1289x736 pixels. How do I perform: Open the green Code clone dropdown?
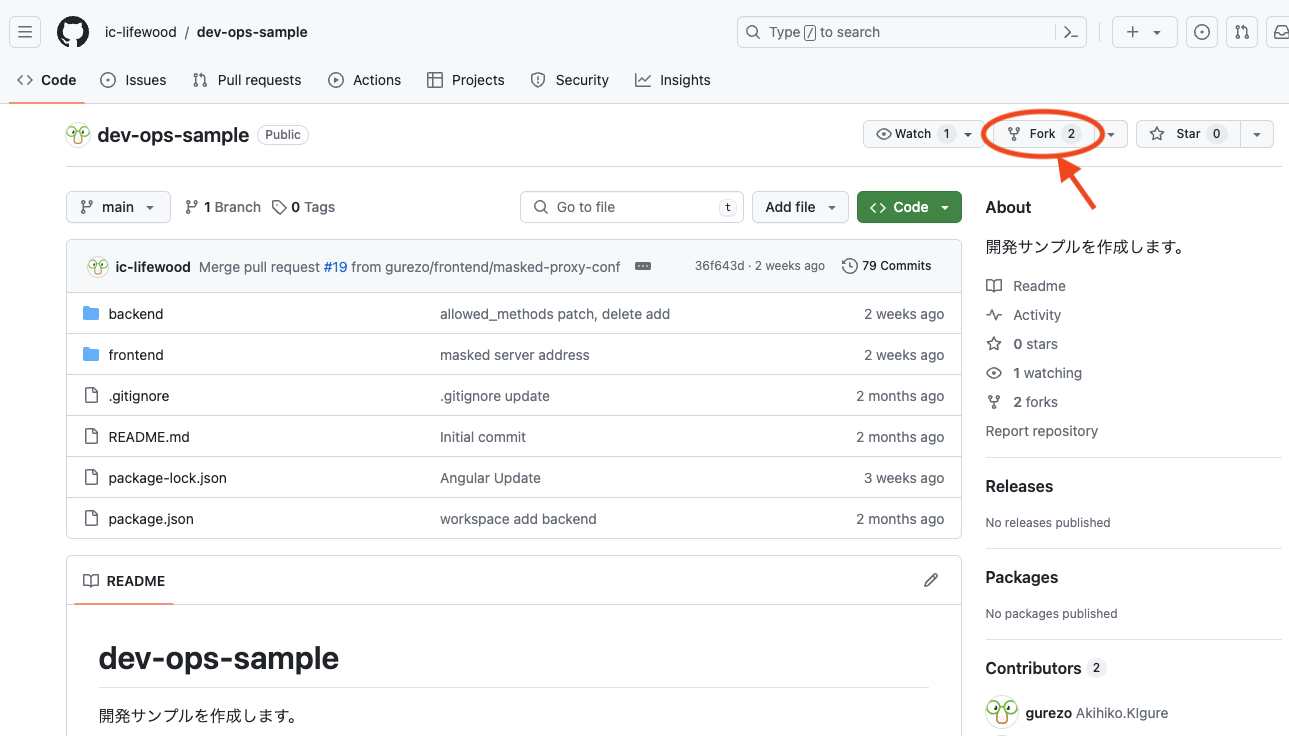(x=909, y=207)
